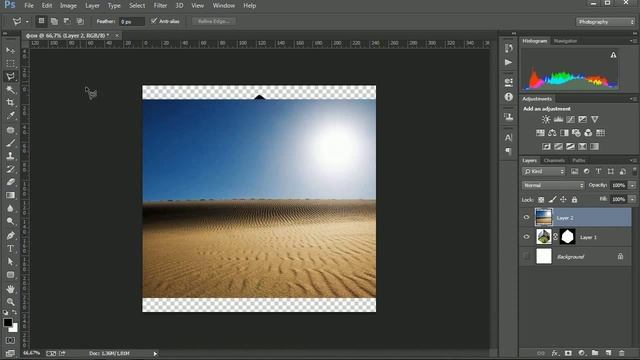Add layer style fx icon

pos(555,353)
